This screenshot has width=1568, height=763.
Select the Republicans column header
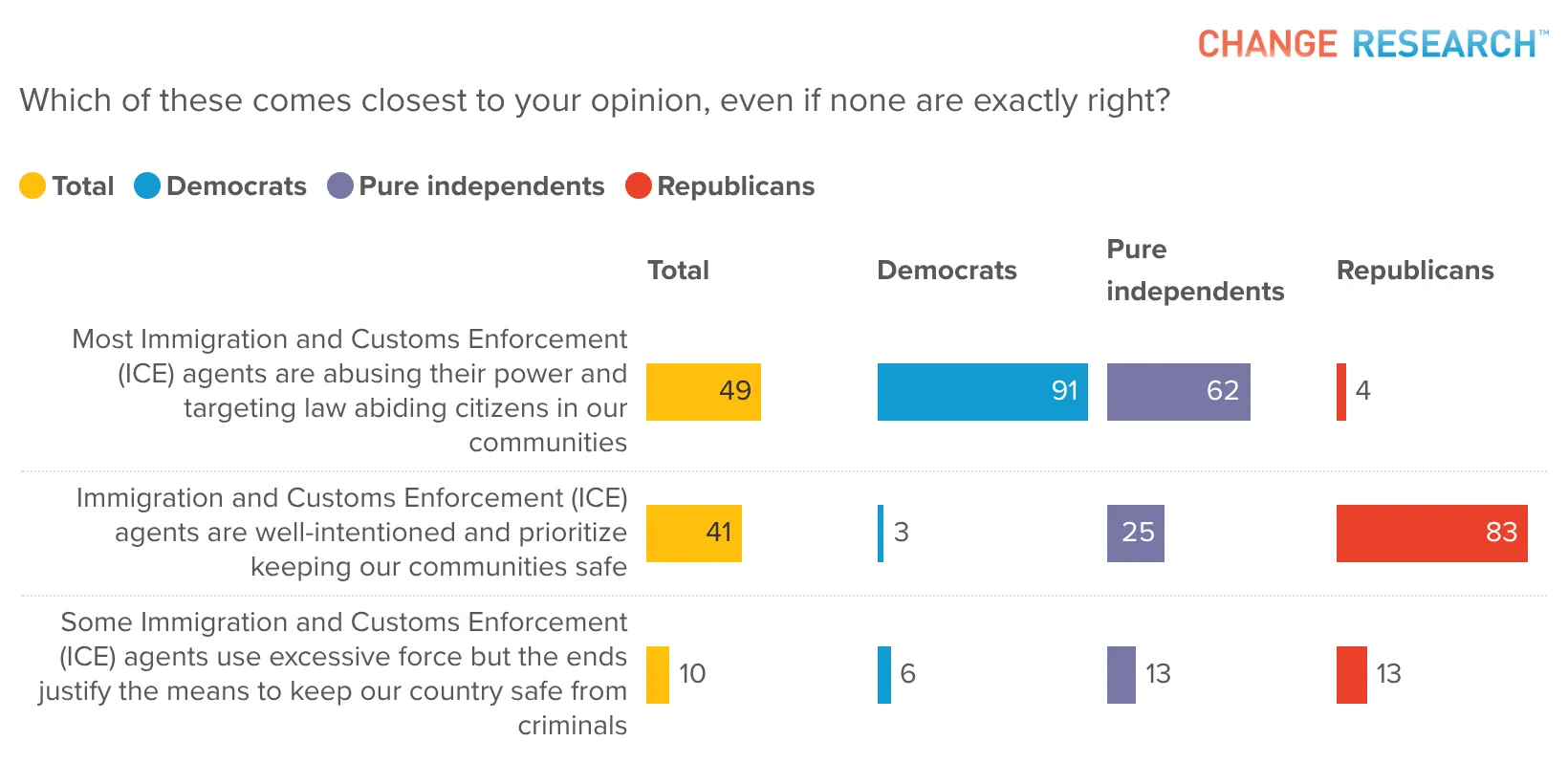coord(1415,270)
